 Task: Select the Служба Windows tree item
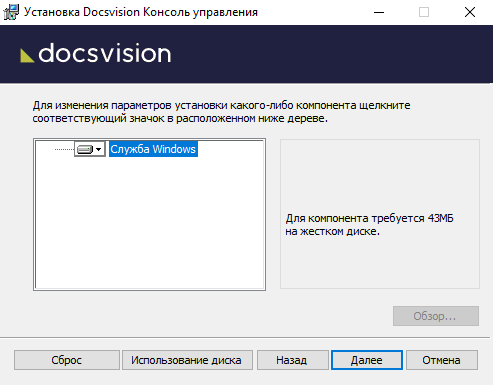(153, 149)
